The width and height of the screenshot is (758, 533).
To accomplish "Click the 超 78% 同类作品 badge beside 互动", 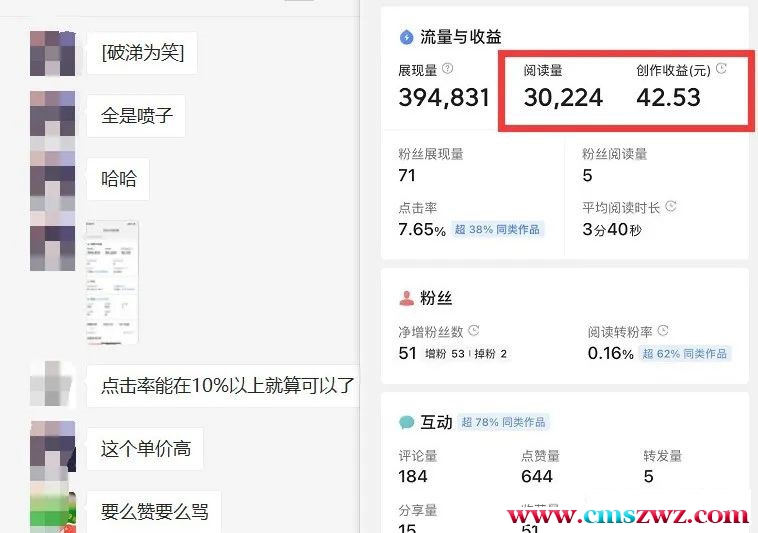I will pos(503,422).
